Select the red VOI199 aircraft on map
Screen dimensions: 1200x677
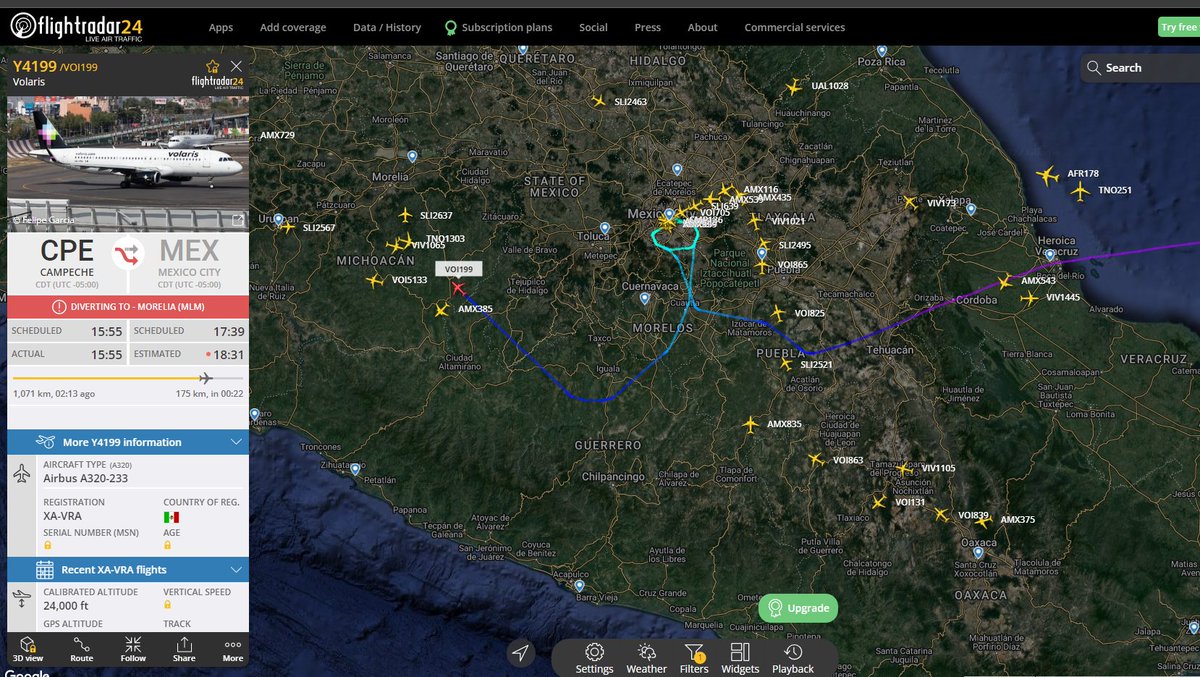pos(458,288)
